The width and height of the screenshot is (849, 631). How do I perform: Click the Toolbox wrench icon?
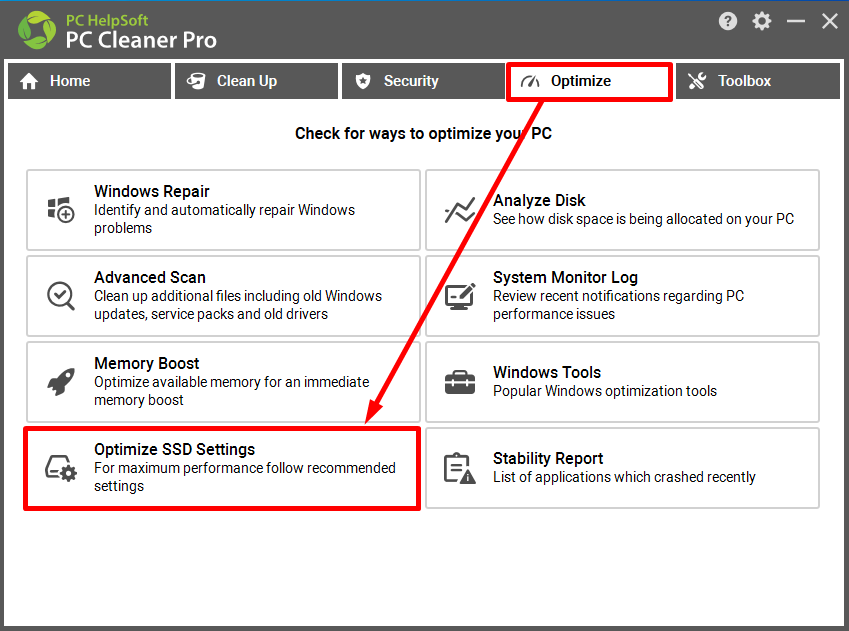697,81
